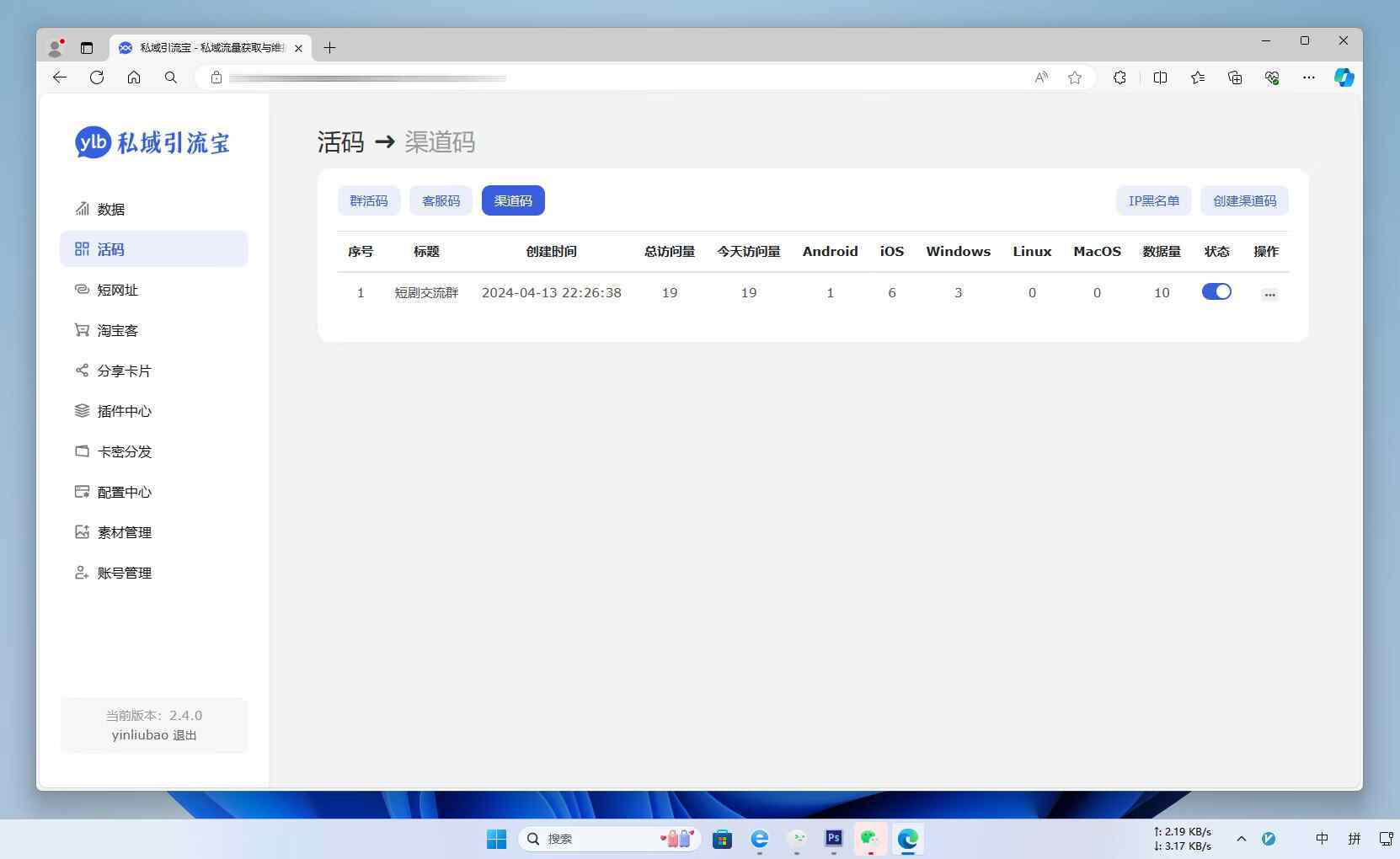
Task: Click the 中 input language indicator
Action: coord(1322,839)
